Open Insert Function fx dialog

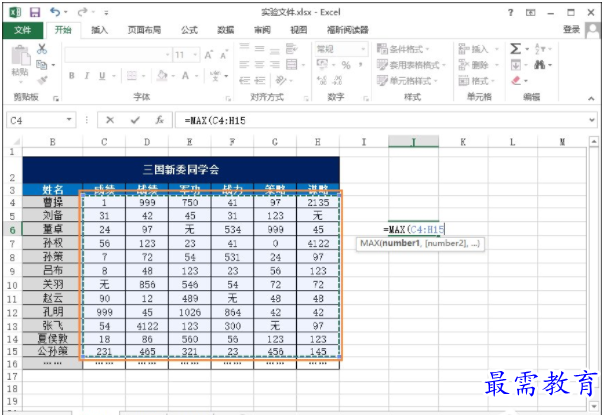click(160, 120)
